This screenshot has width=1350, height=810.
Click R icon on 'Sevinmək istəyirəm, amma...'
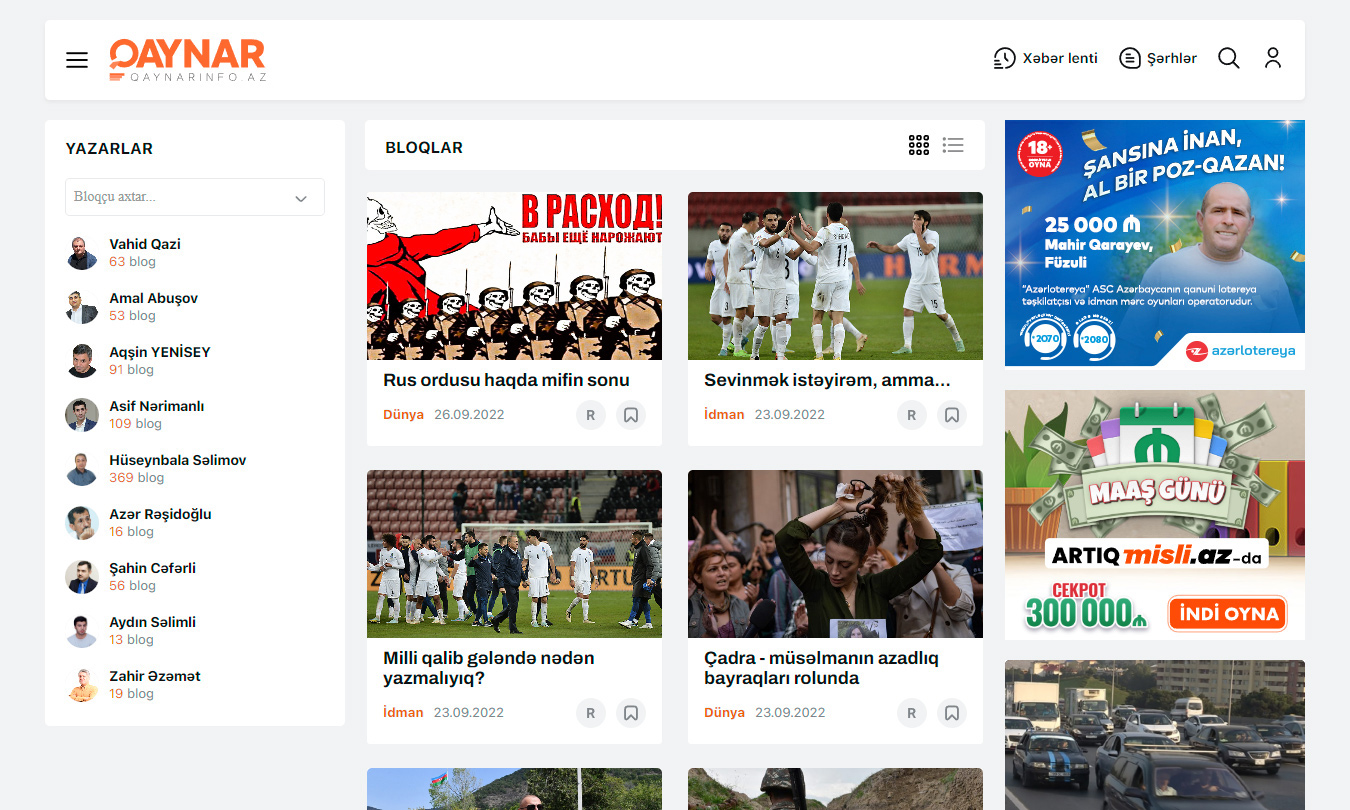point(911,415)
